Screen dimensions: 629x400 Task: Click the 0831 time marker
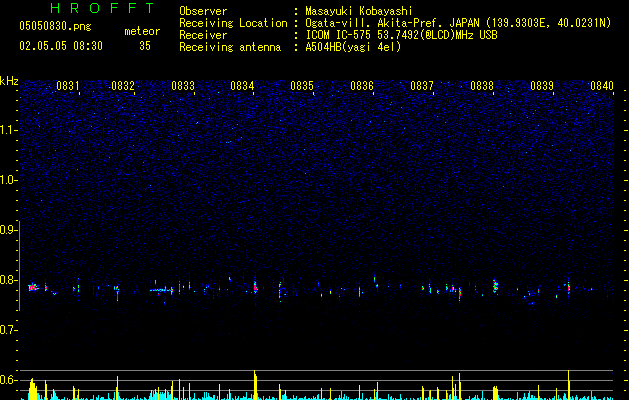67,86
